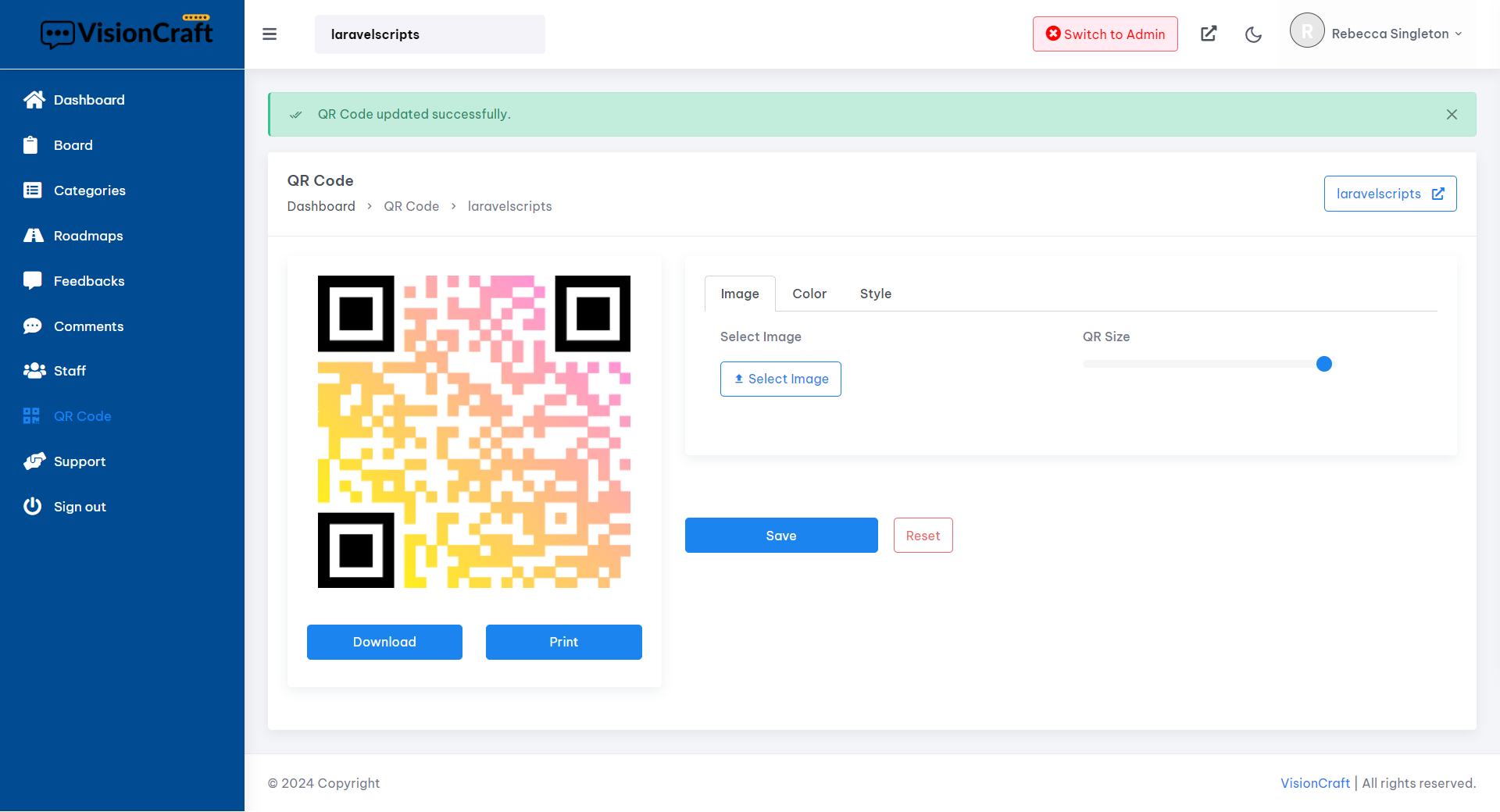Switch to the Style tab
1500x812 pixels.
tap(875, 294)
